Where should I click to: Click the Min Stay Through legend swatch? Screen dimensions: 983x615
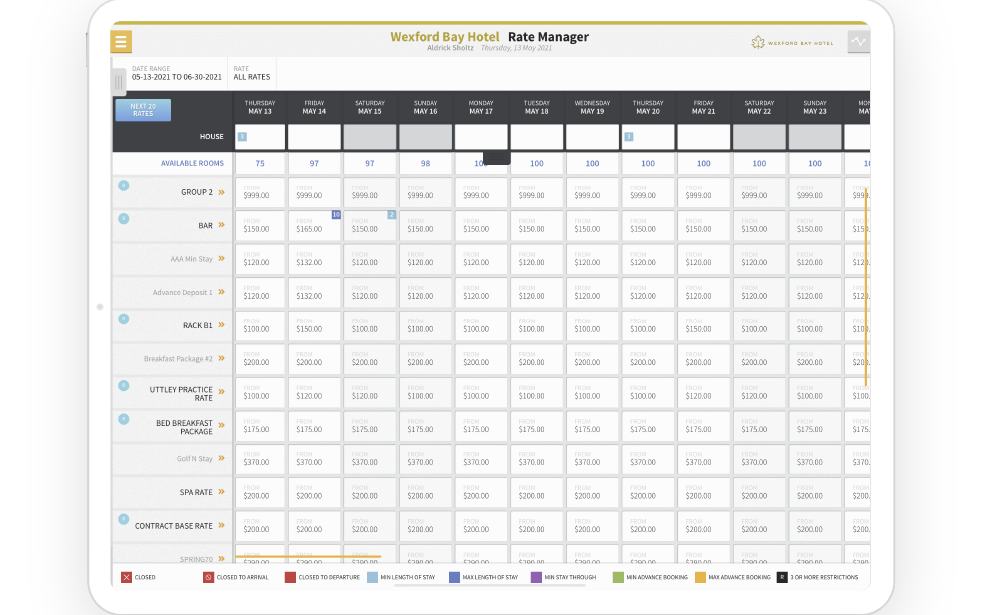[x=537, y=577]
